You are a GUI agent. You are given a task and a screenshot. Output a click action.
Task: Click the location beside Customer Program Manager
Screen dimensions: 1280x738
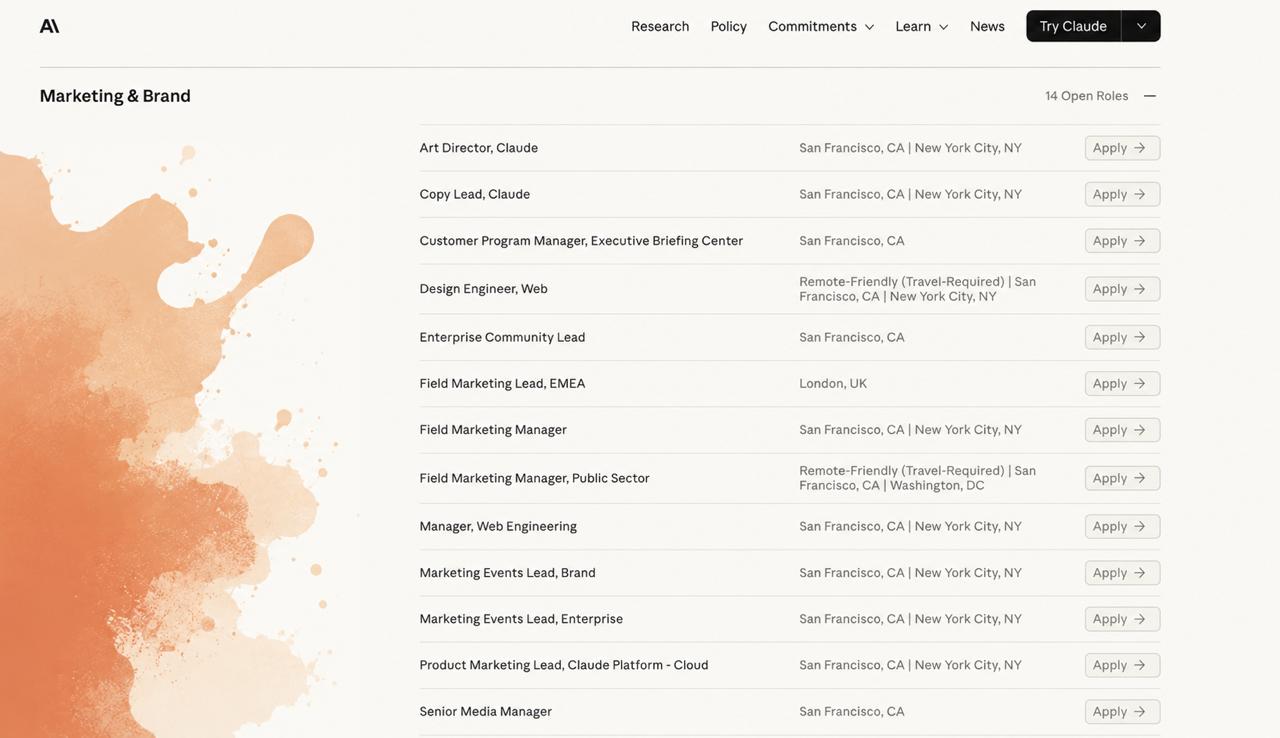point(852,241)
